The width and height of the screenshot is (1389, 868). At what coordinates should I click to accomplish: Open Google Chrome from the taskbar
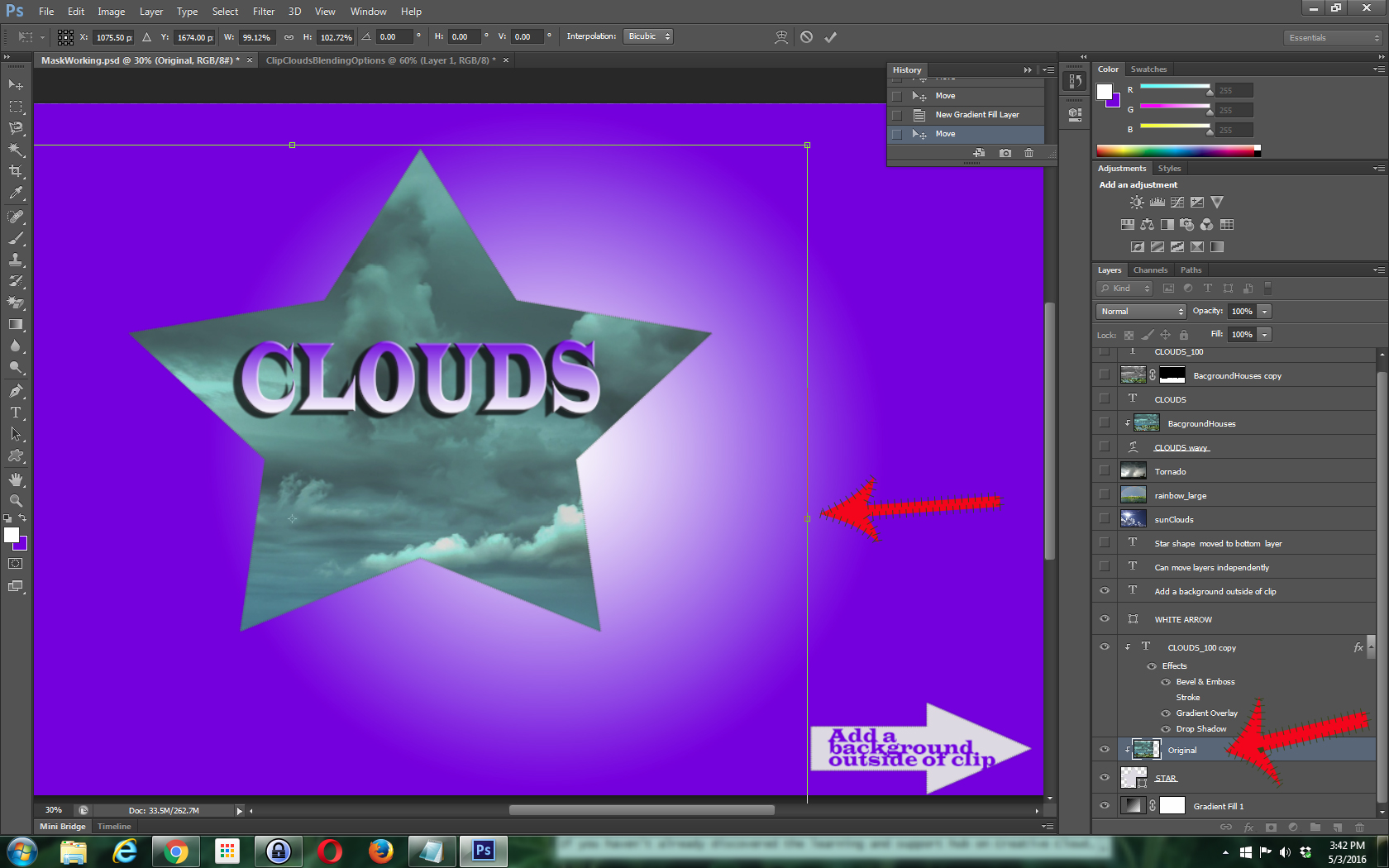pos(175,851)
